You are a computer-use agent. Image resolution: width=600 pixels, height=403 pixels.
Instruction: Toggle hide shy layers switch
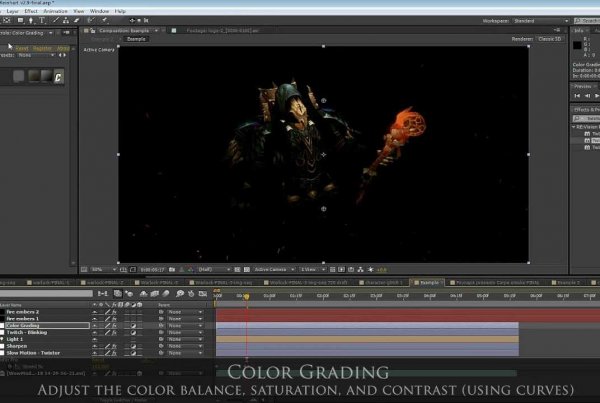pyautogui.click(x=143, y=294)
